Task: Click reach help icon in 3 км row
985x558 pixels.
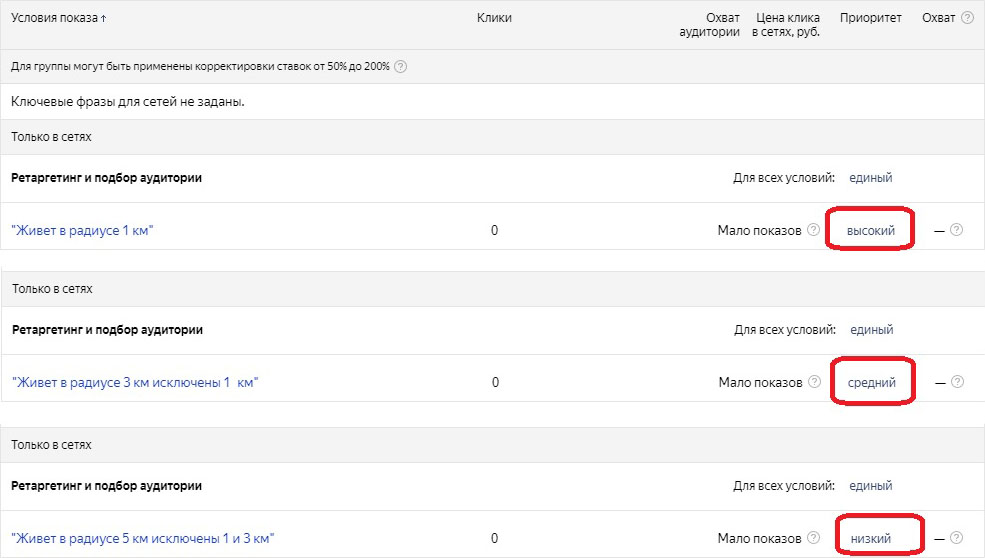Action: click(957, 382)
